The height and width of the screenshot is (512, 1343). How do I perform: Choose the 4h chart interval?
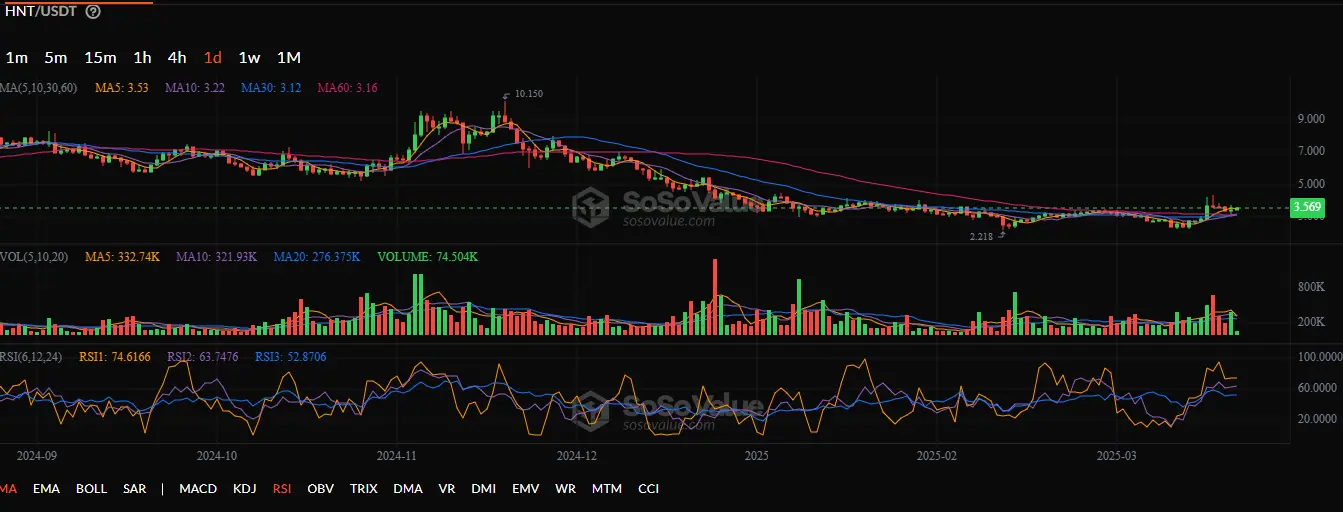pos(177,58)
